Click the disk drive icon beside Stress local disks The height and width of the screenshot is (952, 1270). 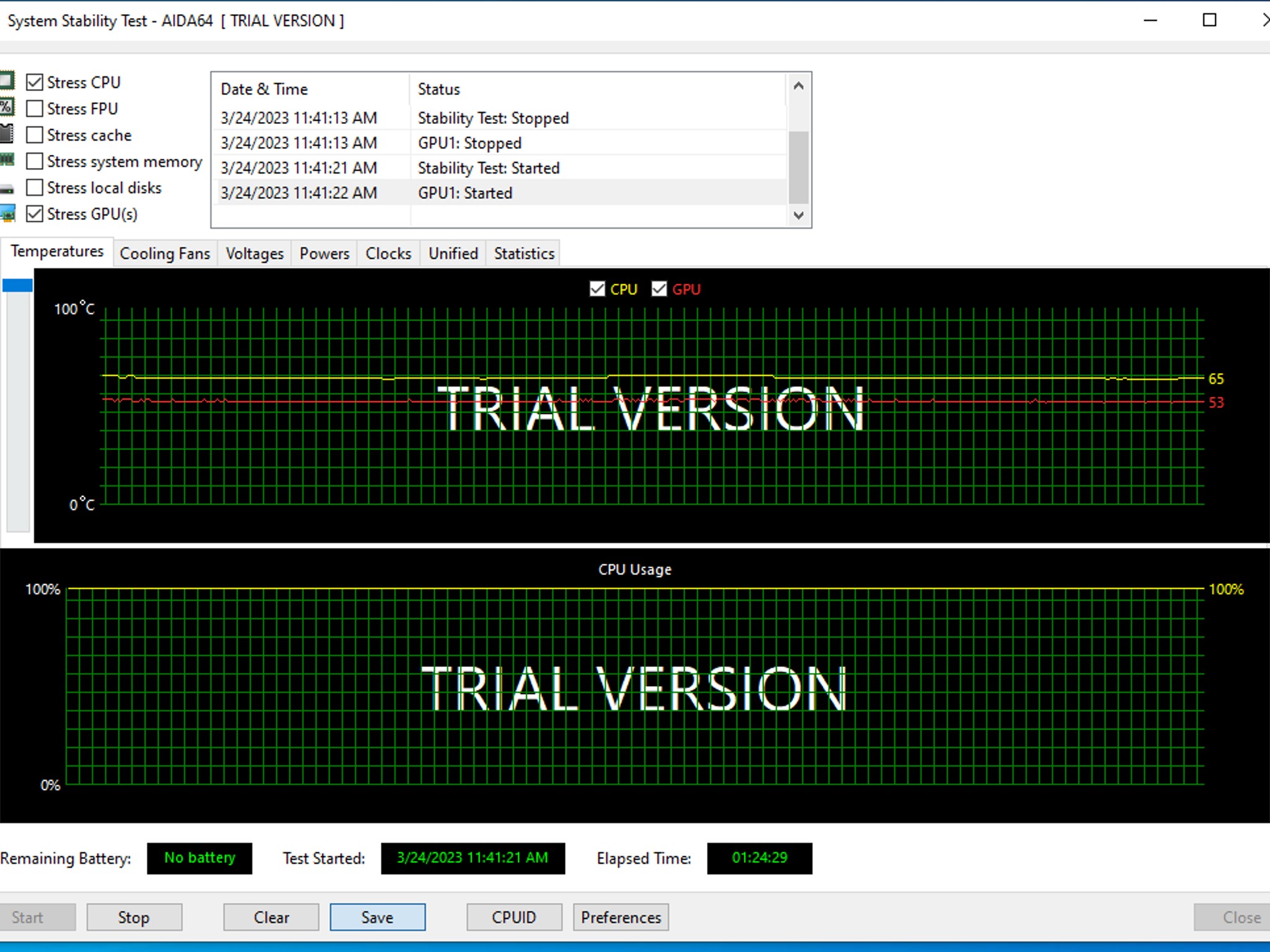pos(7,188)
